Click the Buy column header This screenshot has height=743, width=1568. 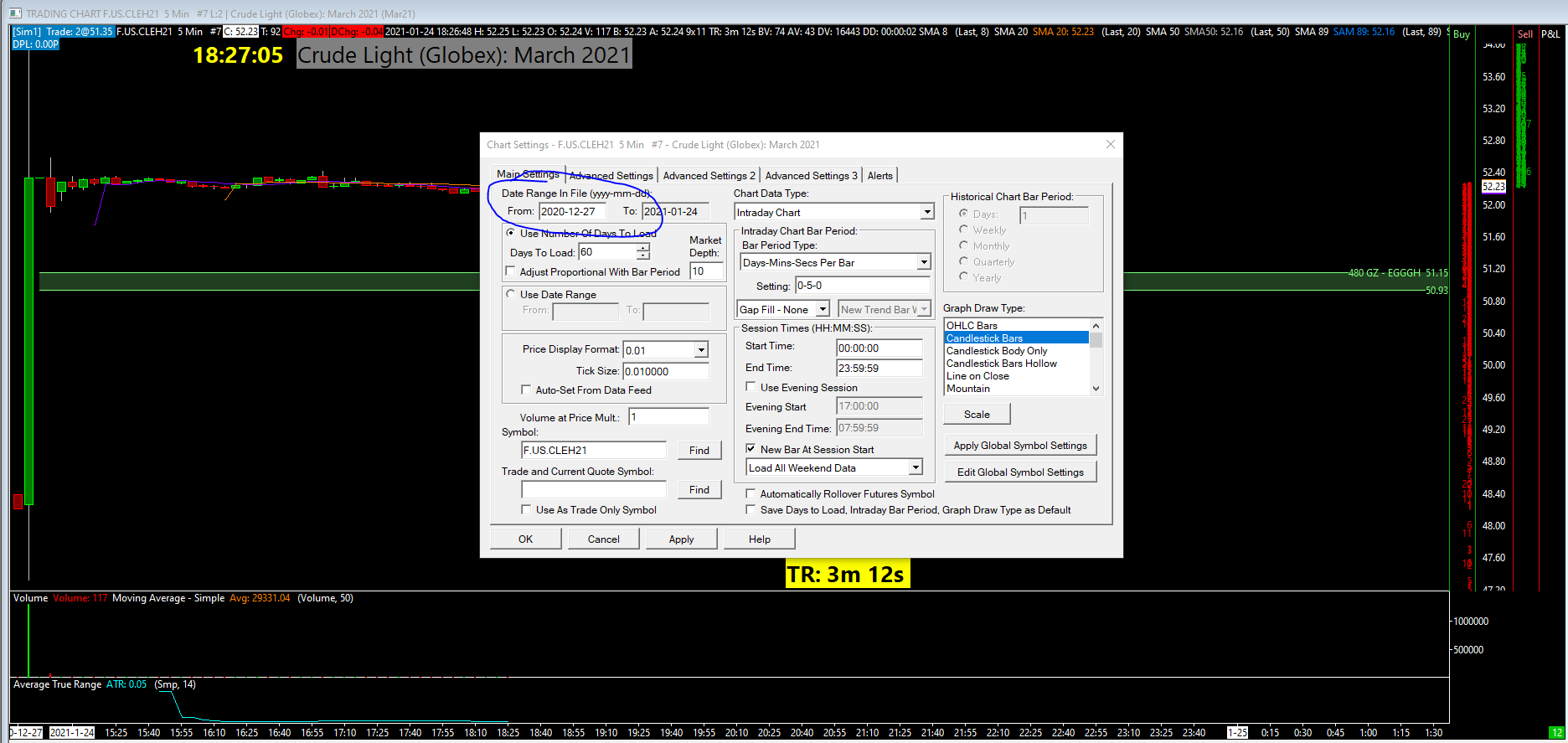coord(1462,34)
